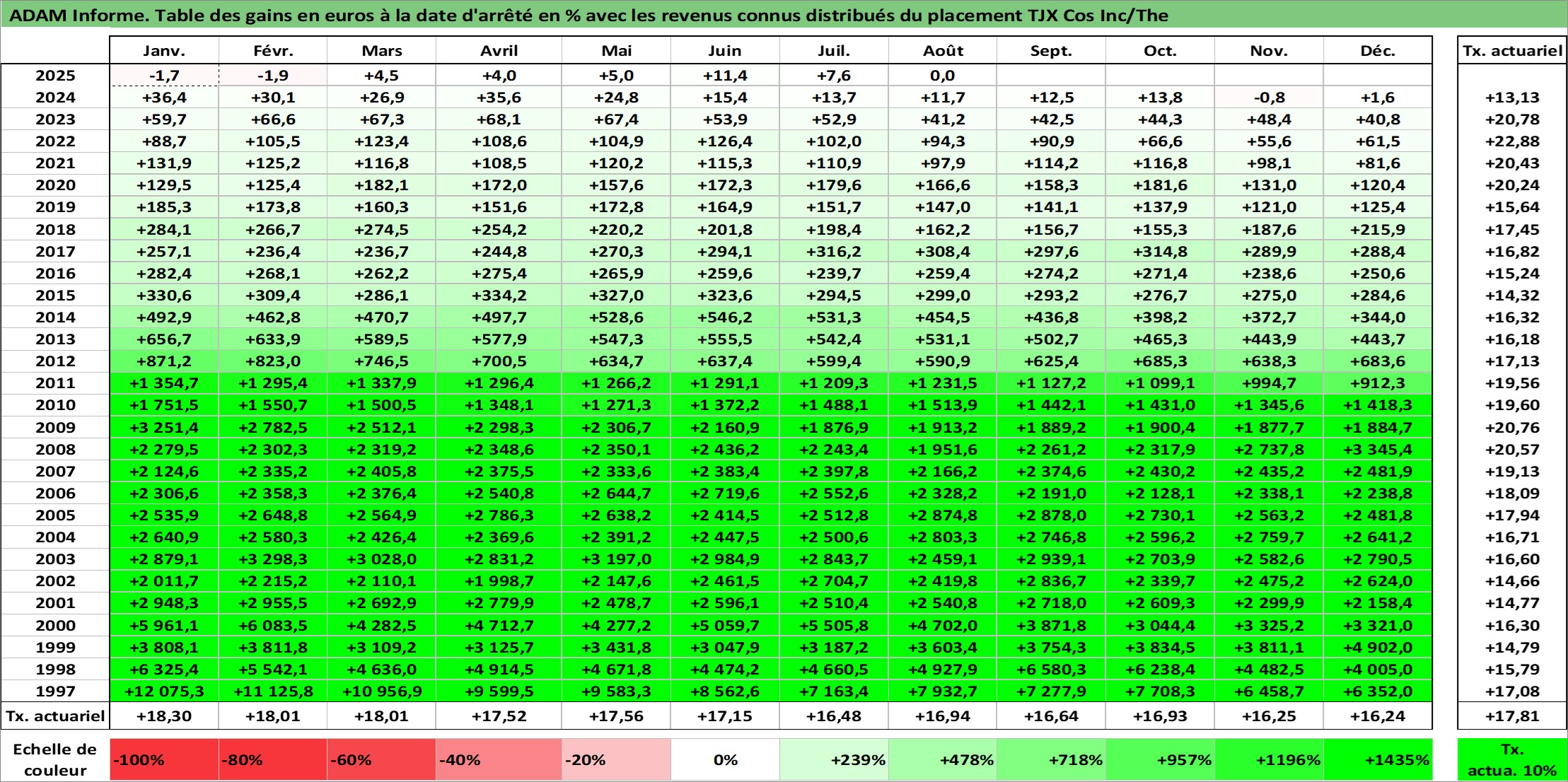Click cell value +12 075,3

[x=164, y=691]
